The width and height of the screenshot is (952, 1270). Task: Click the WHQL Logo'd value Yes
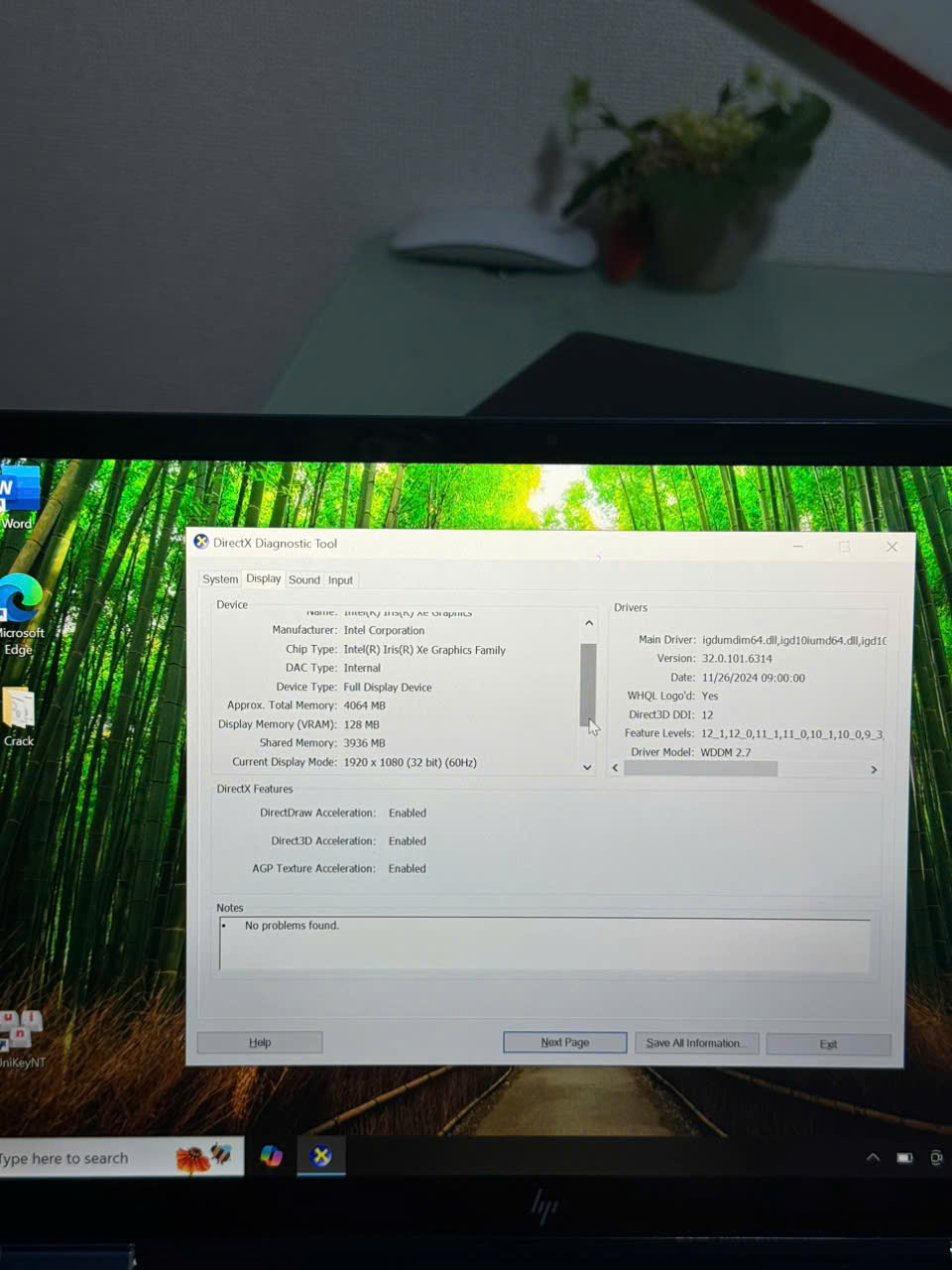(710, 696)
